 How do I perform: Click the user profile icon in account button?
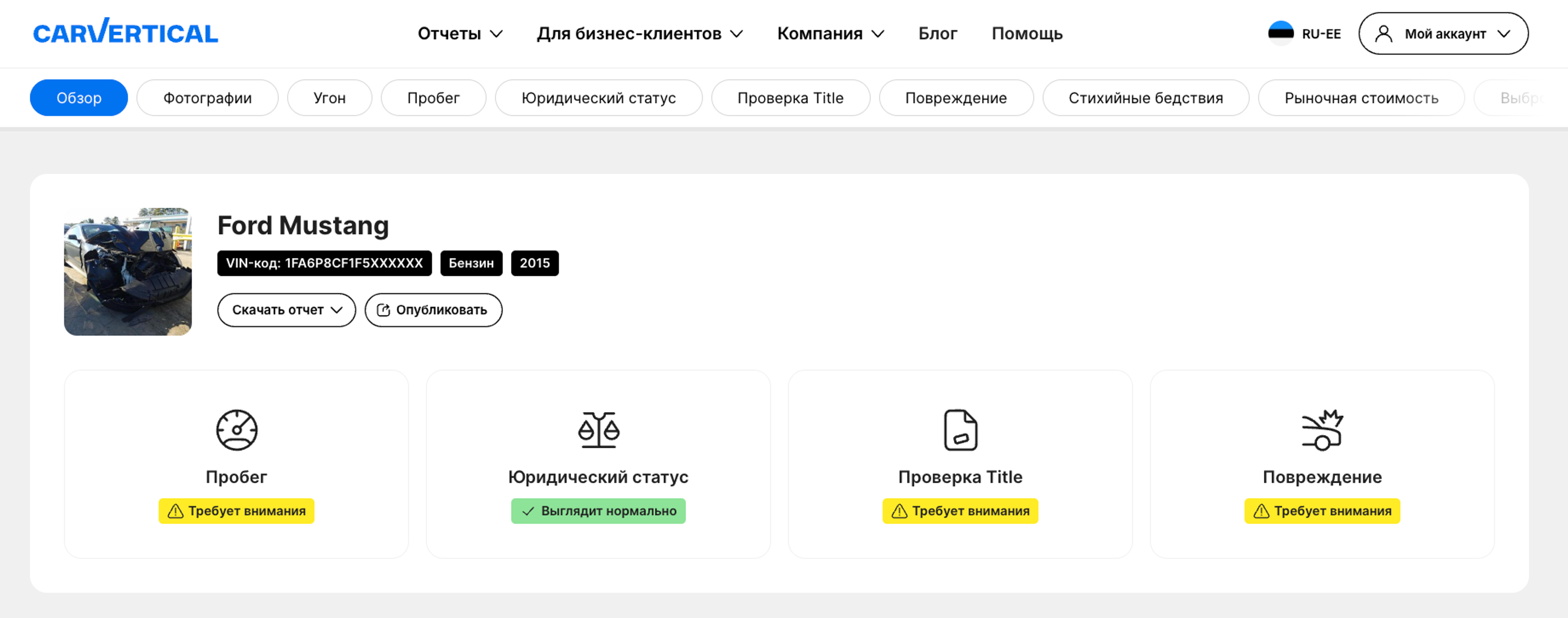pyautogui.click(x=1383, y=33)
